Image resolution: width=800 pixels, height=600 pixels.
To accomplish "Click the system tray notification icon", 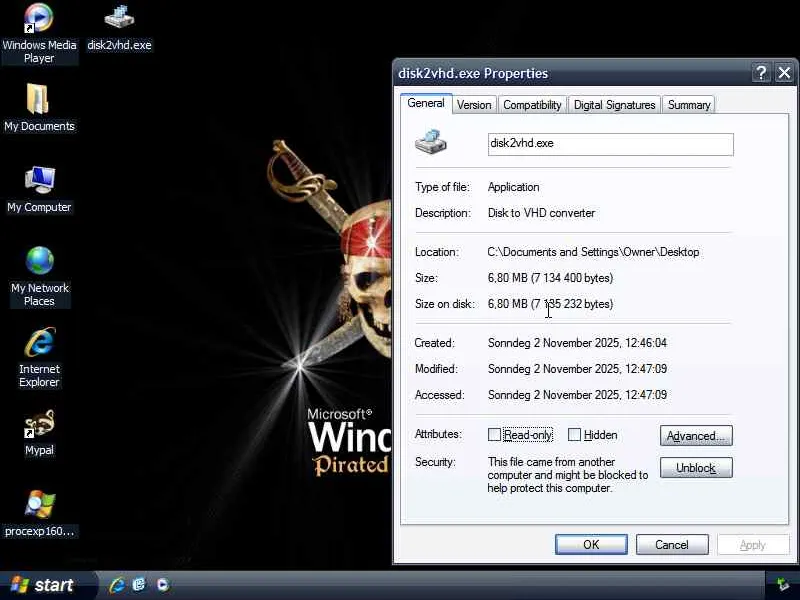I will point(783,585).
